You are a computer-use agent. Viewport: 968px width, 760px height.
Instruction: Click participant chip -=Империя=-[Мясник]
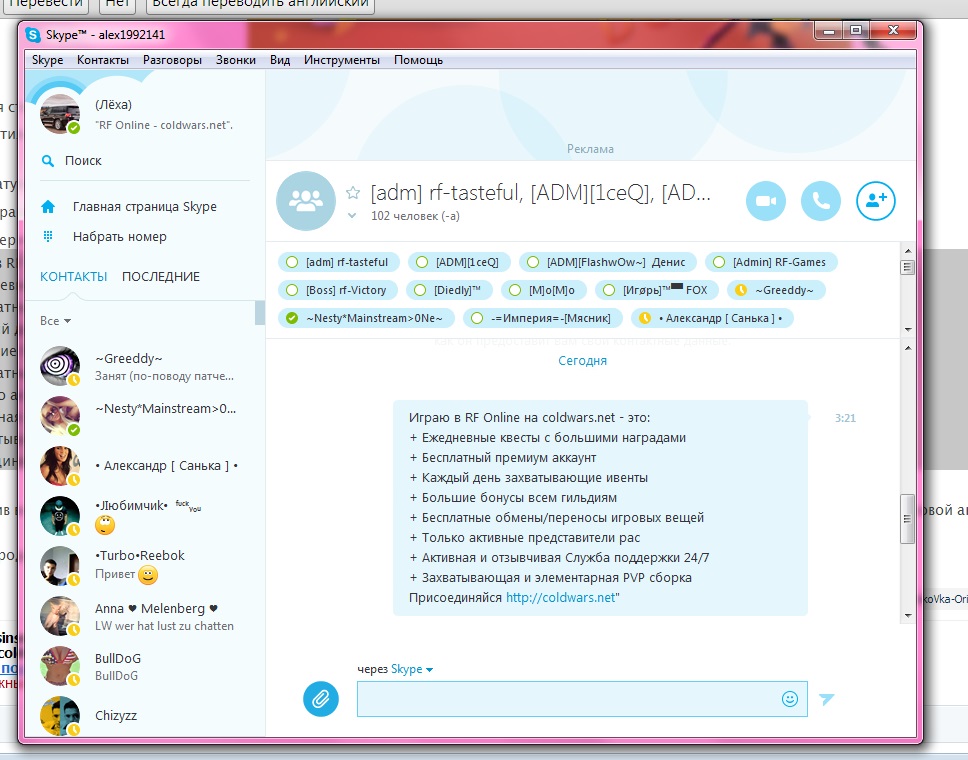543,319
